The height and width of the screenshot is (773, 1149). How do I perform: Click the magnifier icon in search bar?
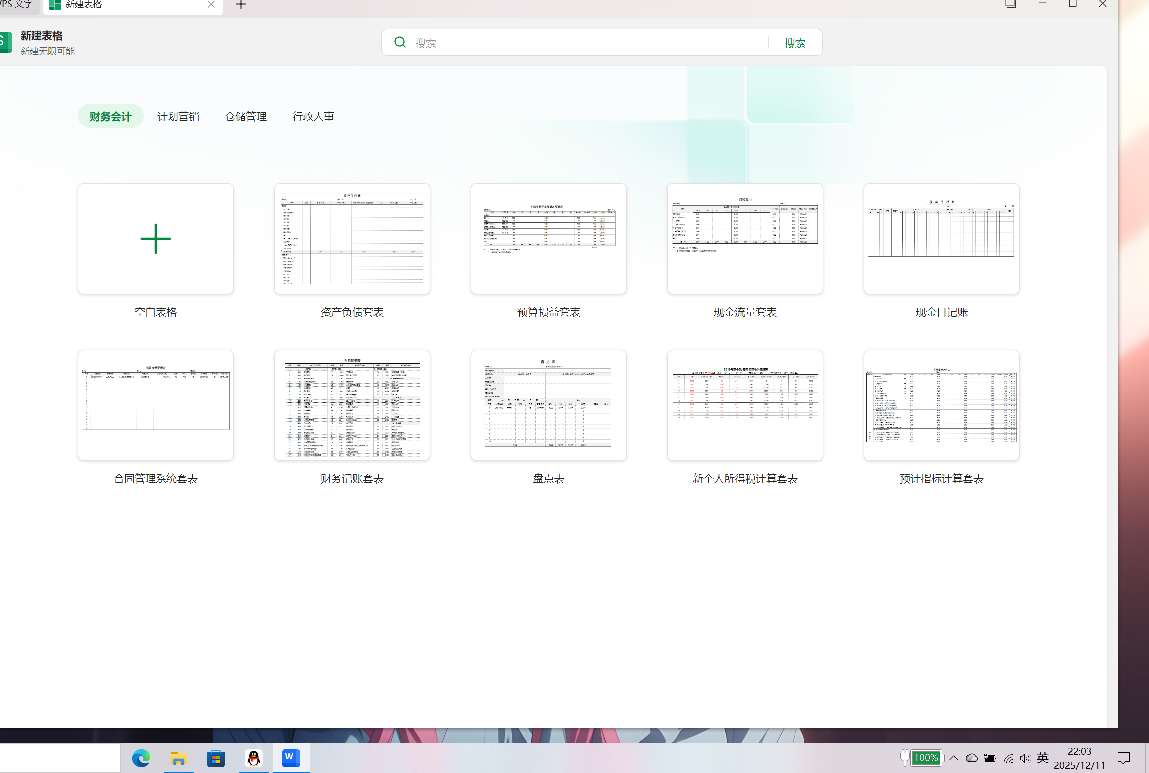(400, 43)
